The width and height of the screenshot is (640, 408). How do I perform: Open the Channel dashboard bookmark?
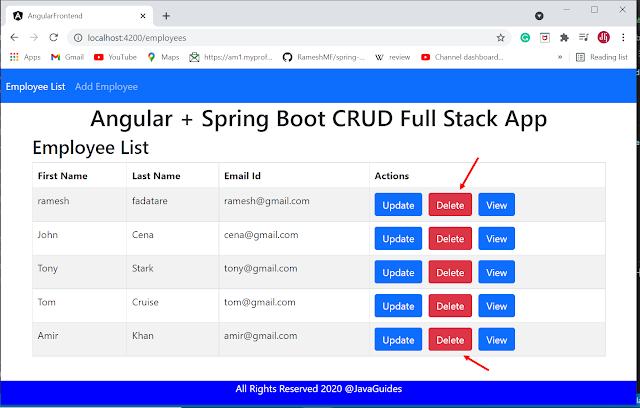click(x=462, y=57)
